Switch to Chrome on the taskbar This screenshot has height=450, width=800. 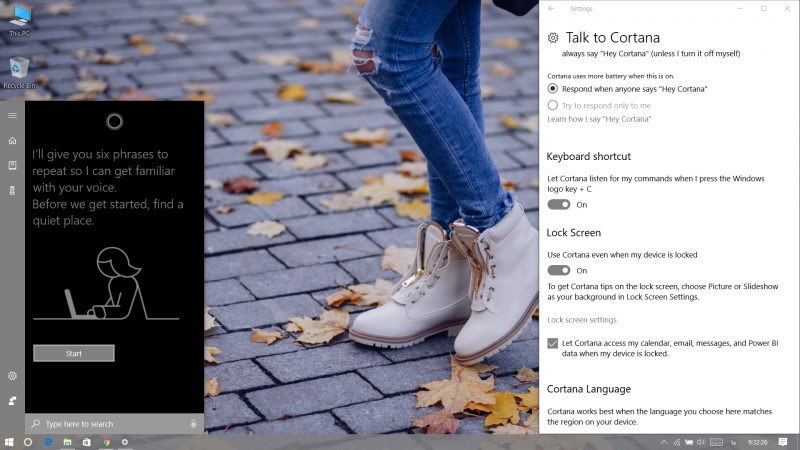pyautogui.click(x=106, y=442)
